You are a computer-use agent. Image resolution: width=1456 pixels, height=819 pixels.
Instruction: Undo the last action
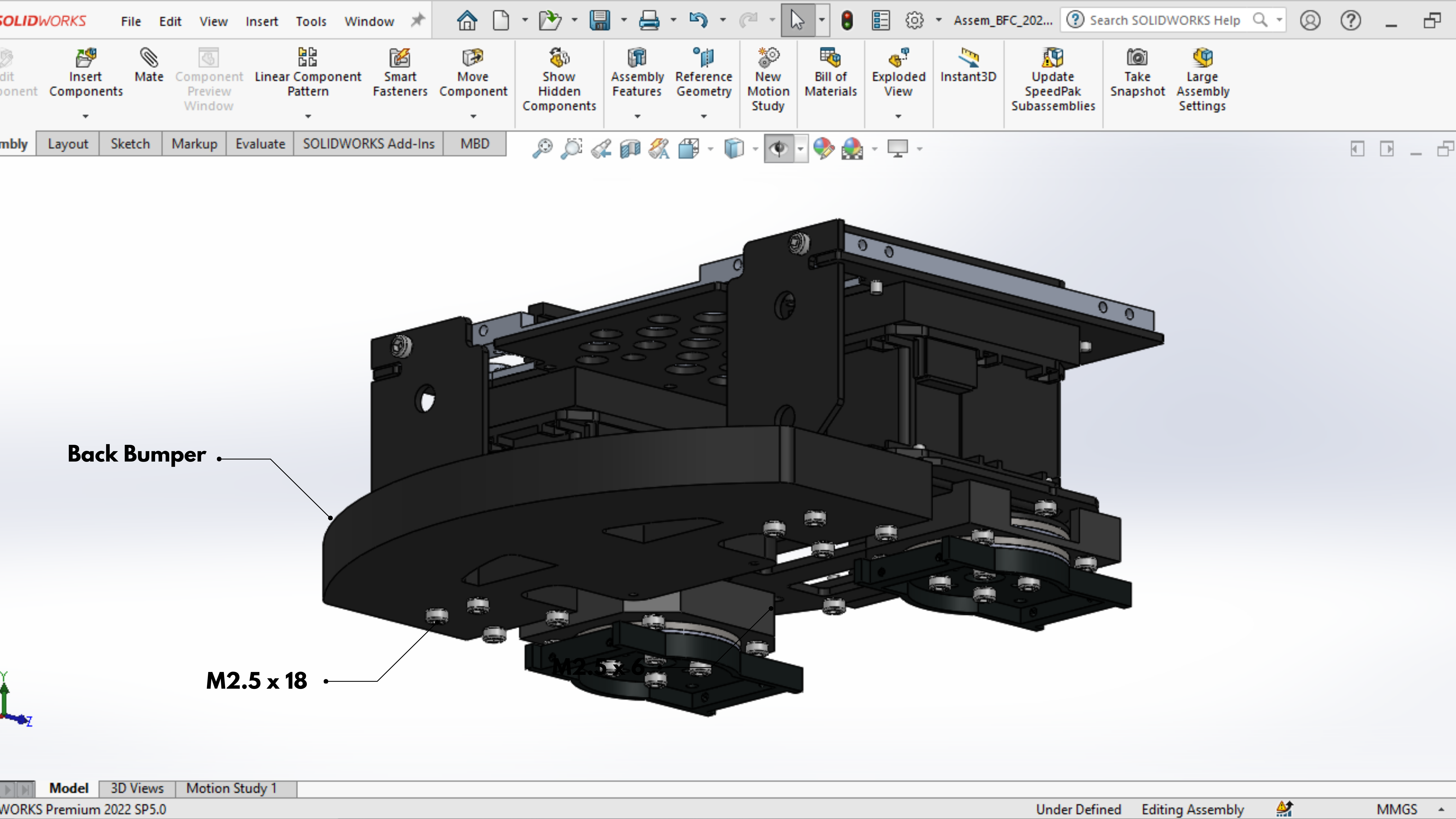tap(698, 21)
